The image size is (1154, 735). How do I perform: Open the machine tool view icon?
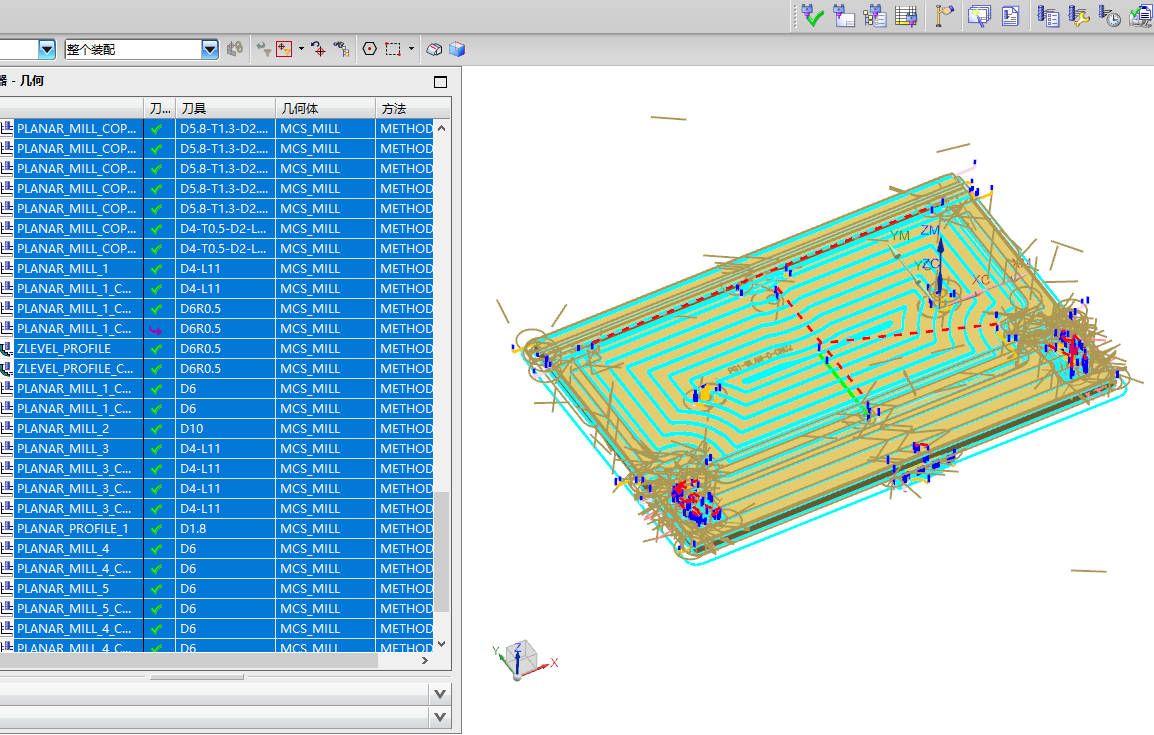[845, 15]
